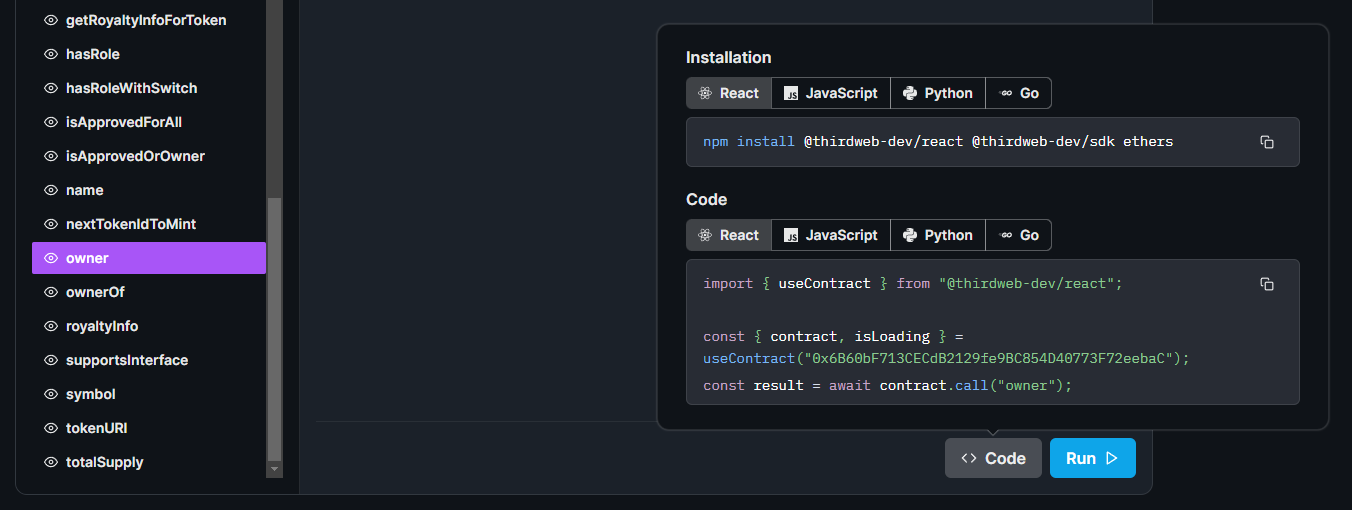The image size is (1352, 510).
Task: Click the eye icon next to symbol
Action: click(x=51, y=394)
